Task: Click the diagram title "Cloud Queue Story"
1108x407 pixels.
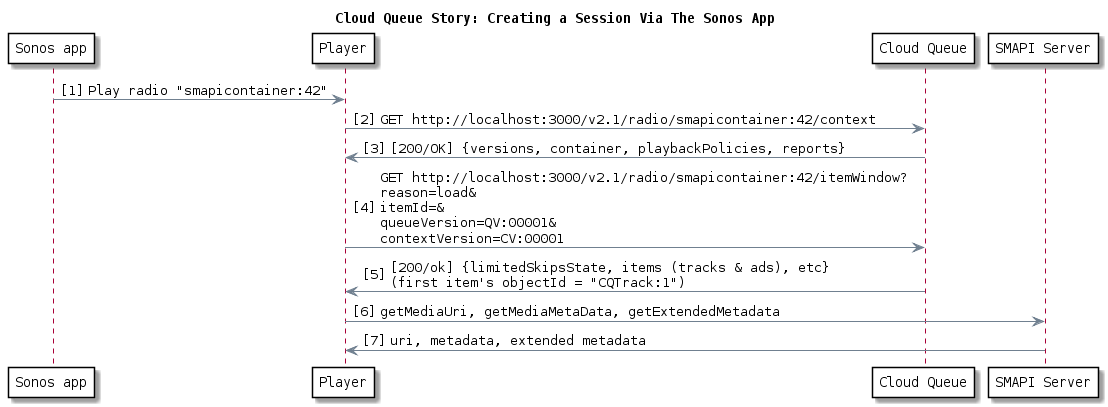Action: [554, 18]
